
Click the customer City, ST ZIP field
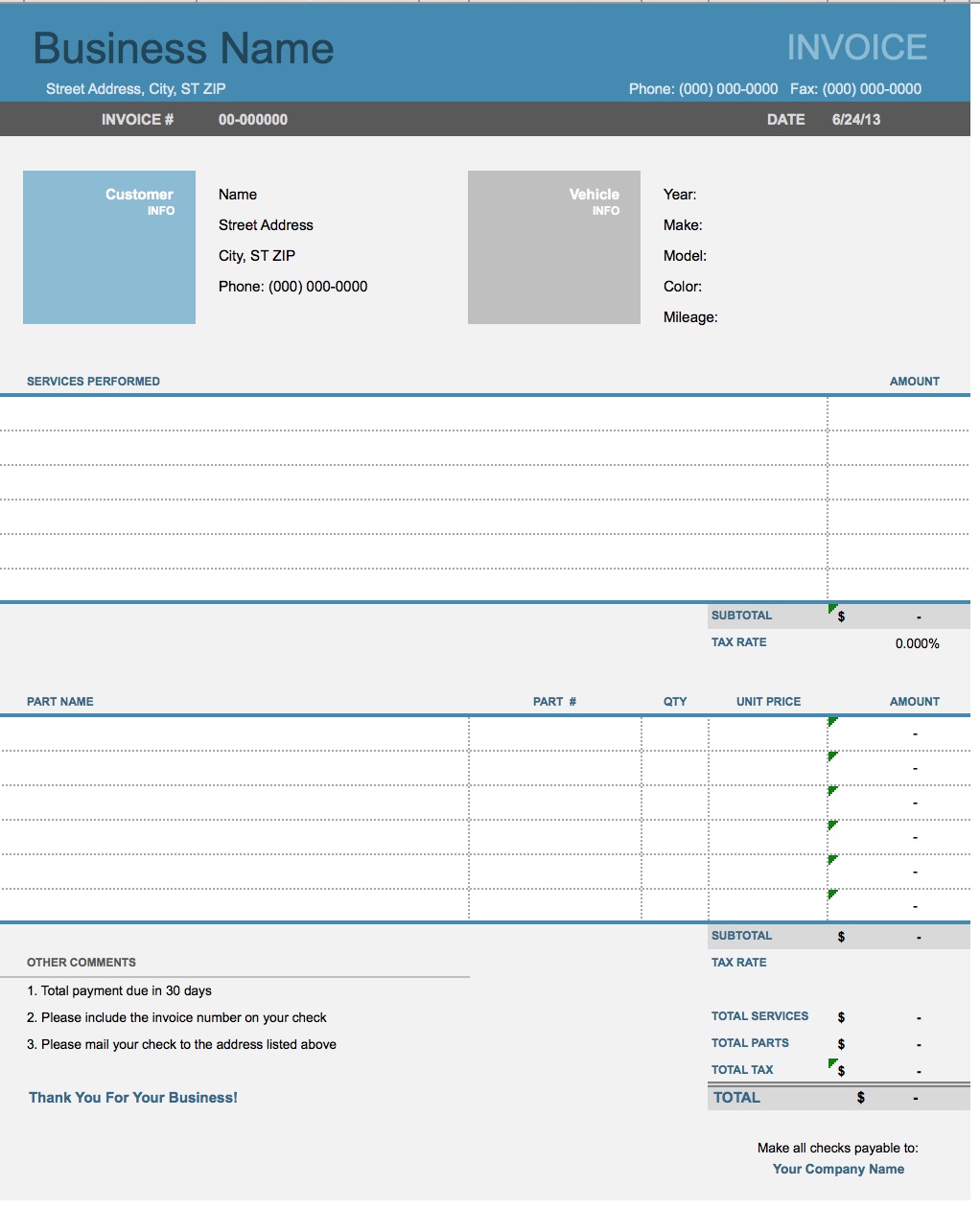point(257,256)
